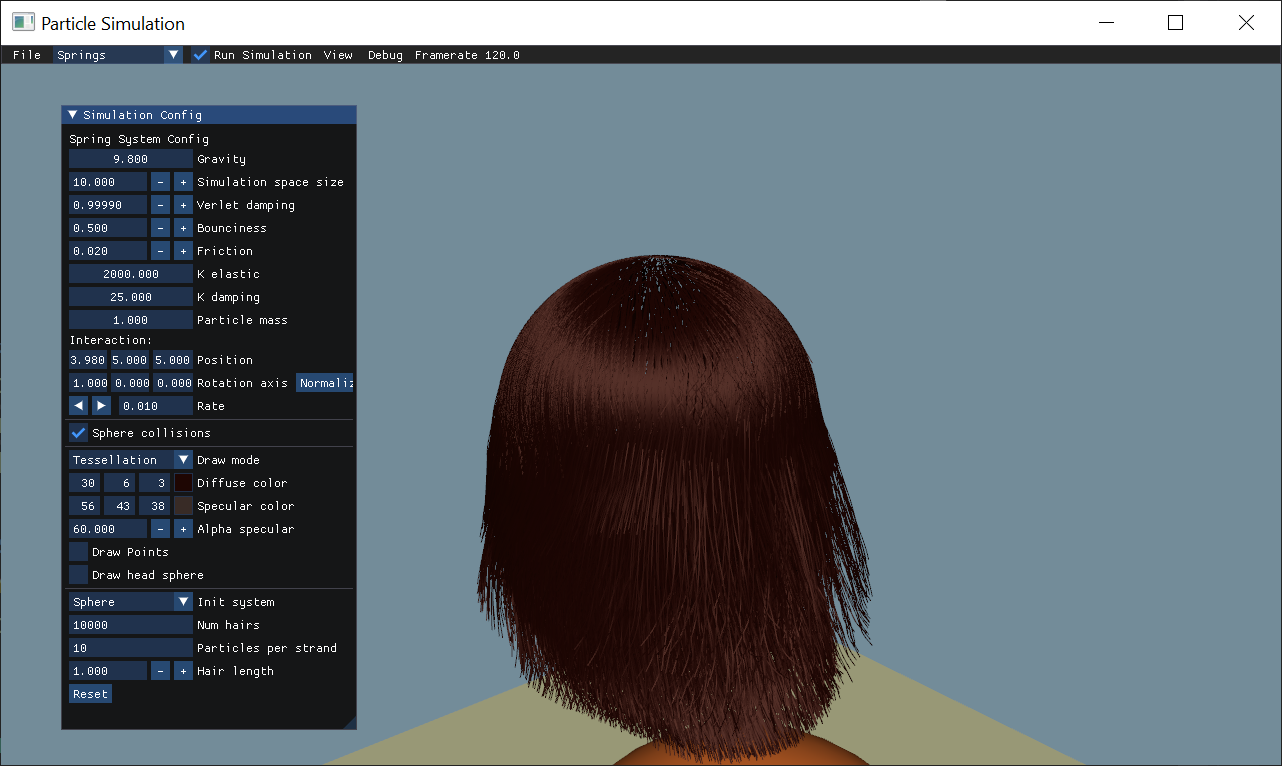Collapse the Simulation Config panel

[70, 114]
